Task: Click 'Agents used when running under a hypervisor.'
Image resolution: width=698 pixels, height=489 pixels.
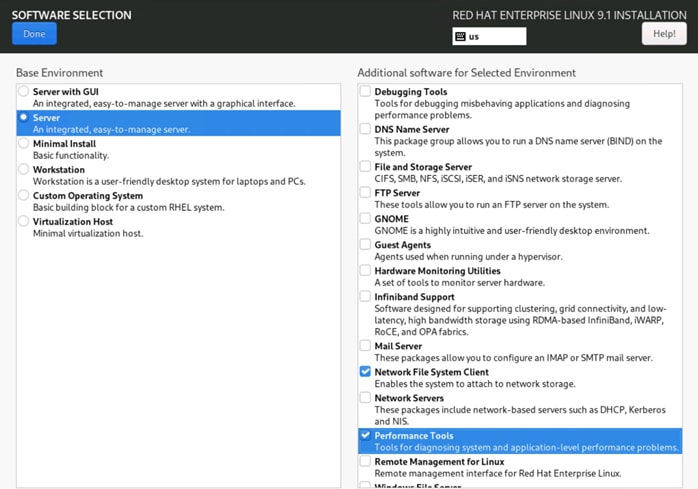Action: tap(468, 257)
